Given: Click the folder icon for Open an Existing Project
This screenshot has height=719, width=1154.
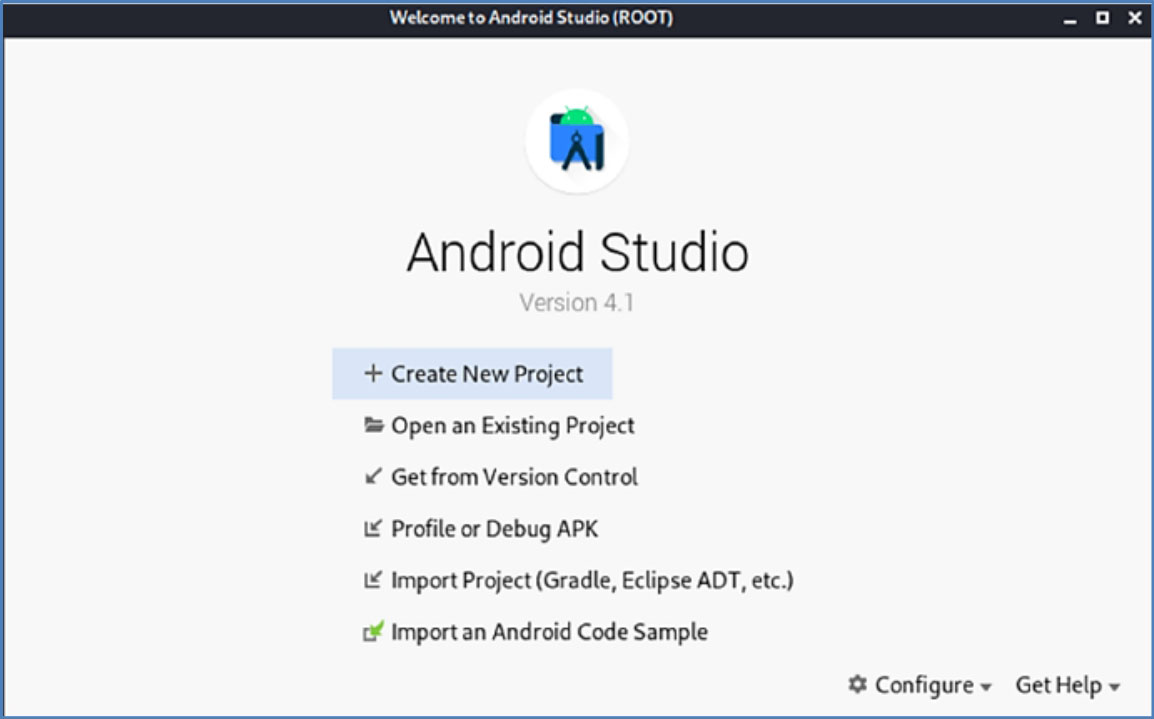Looking at the screenshot, I should coord(374,425).
